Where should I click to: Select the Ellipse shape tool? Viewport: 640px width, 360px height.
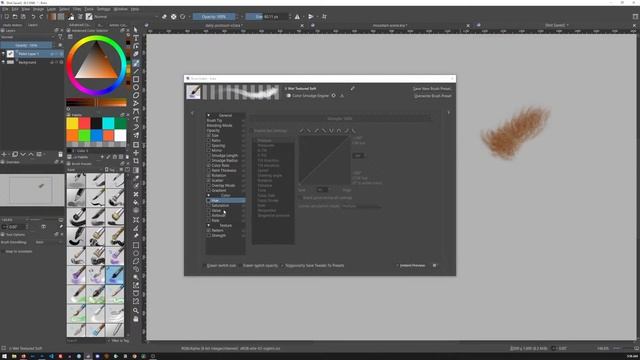136,87
